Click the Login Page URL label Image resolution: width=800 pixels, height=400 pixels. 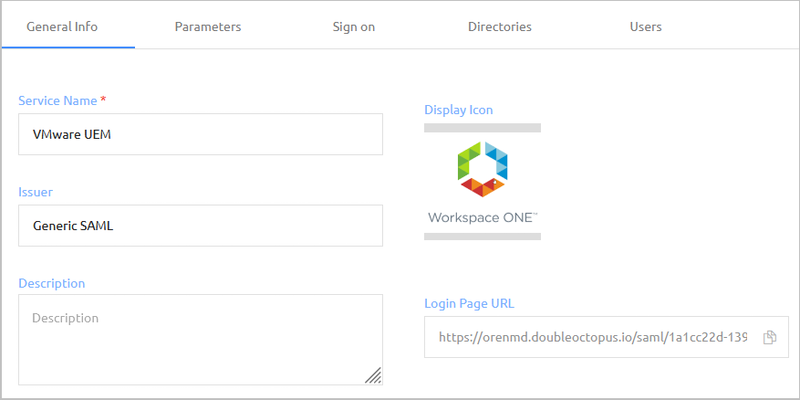tap(469, 304)
